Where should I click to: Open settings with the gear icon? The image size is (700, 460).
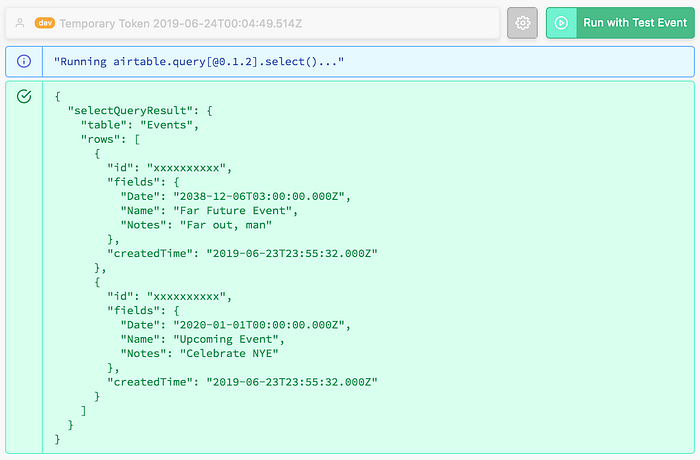coord(522,23)
